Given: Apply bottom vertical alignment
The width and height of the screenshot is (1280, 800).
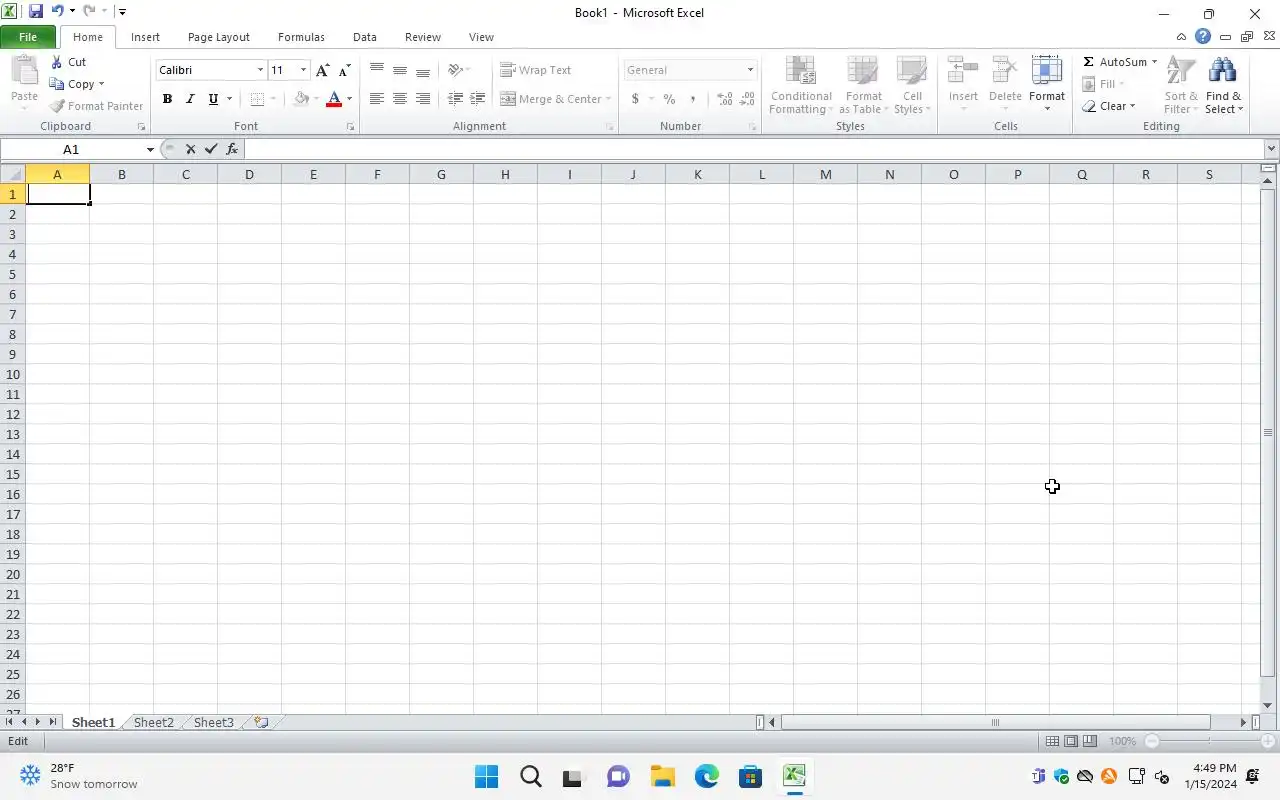Looking at the screenshot, I should coord(423,70).
